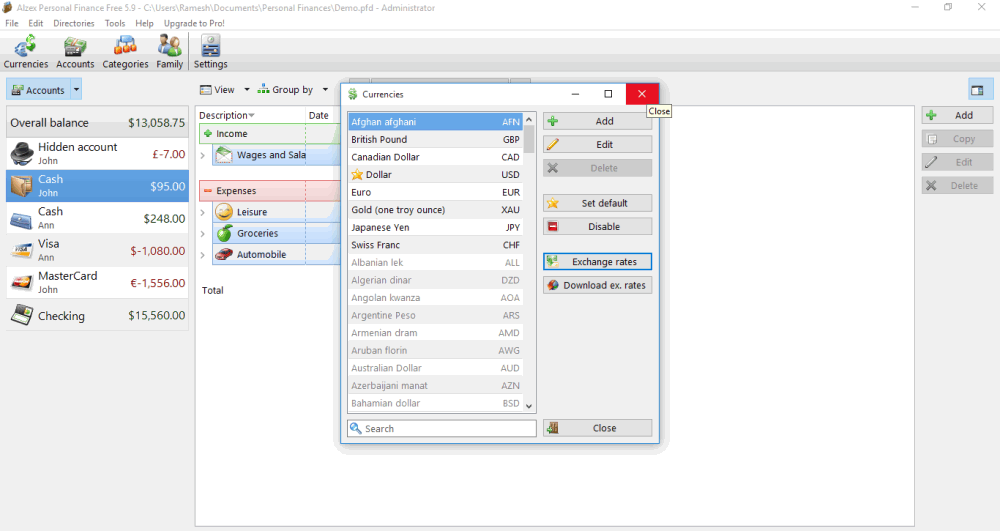Click currency list scroll up arrow
This screenshot has height=531, width=1000.
[529, 120]
